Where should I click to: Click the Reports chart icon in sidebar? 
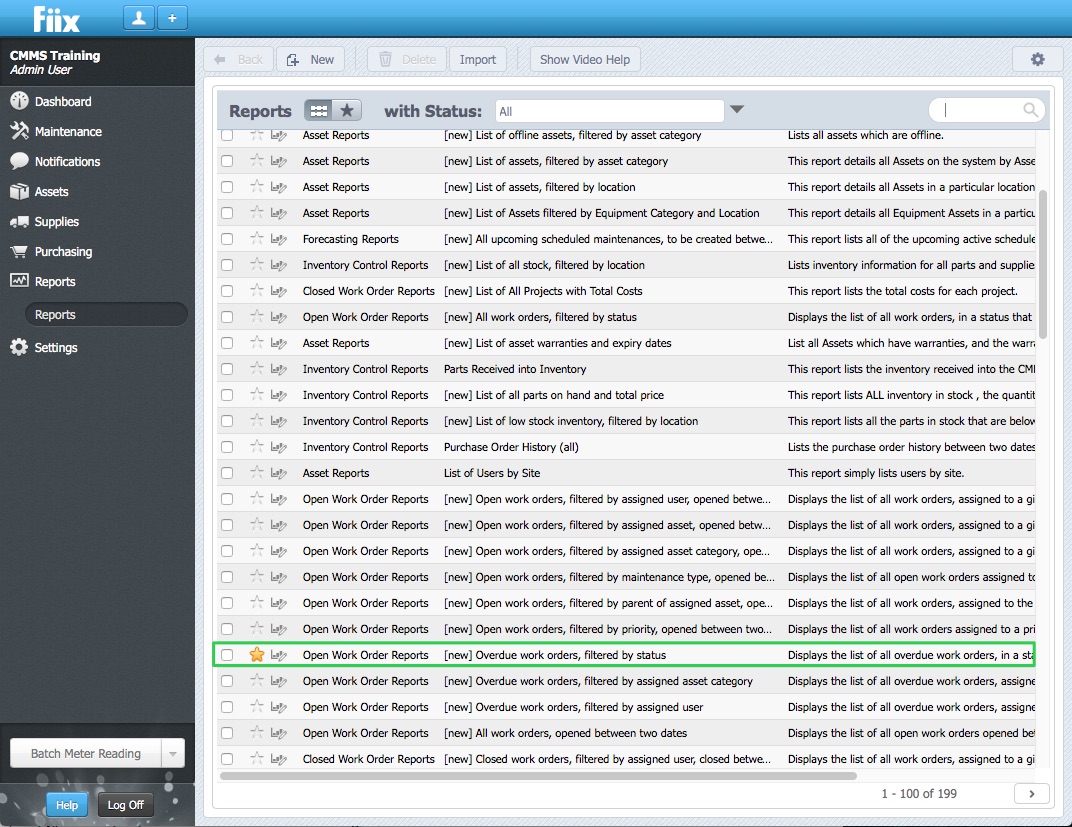tap(19, 280)
